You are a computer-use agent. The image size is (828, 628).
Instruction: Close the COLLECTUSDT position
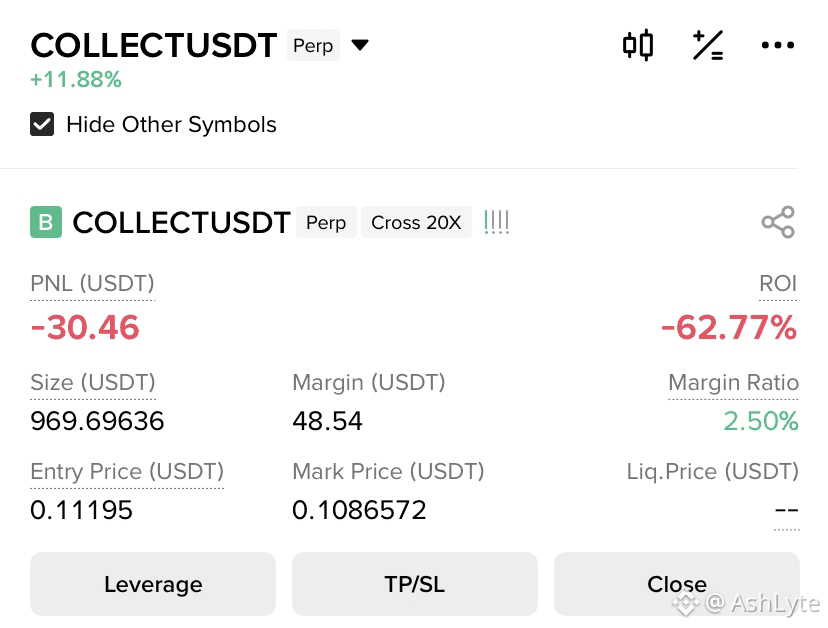[676, 584]
